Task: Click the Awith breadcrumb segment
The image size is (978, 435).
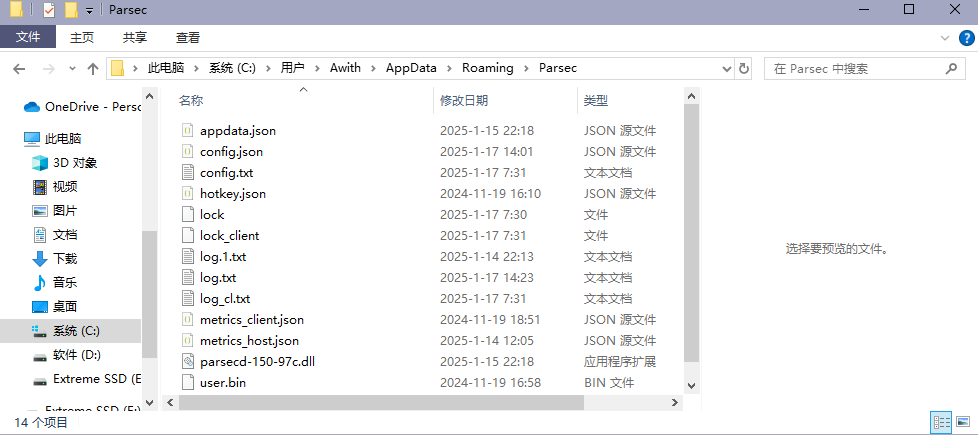Action: [x=346, y=68]
